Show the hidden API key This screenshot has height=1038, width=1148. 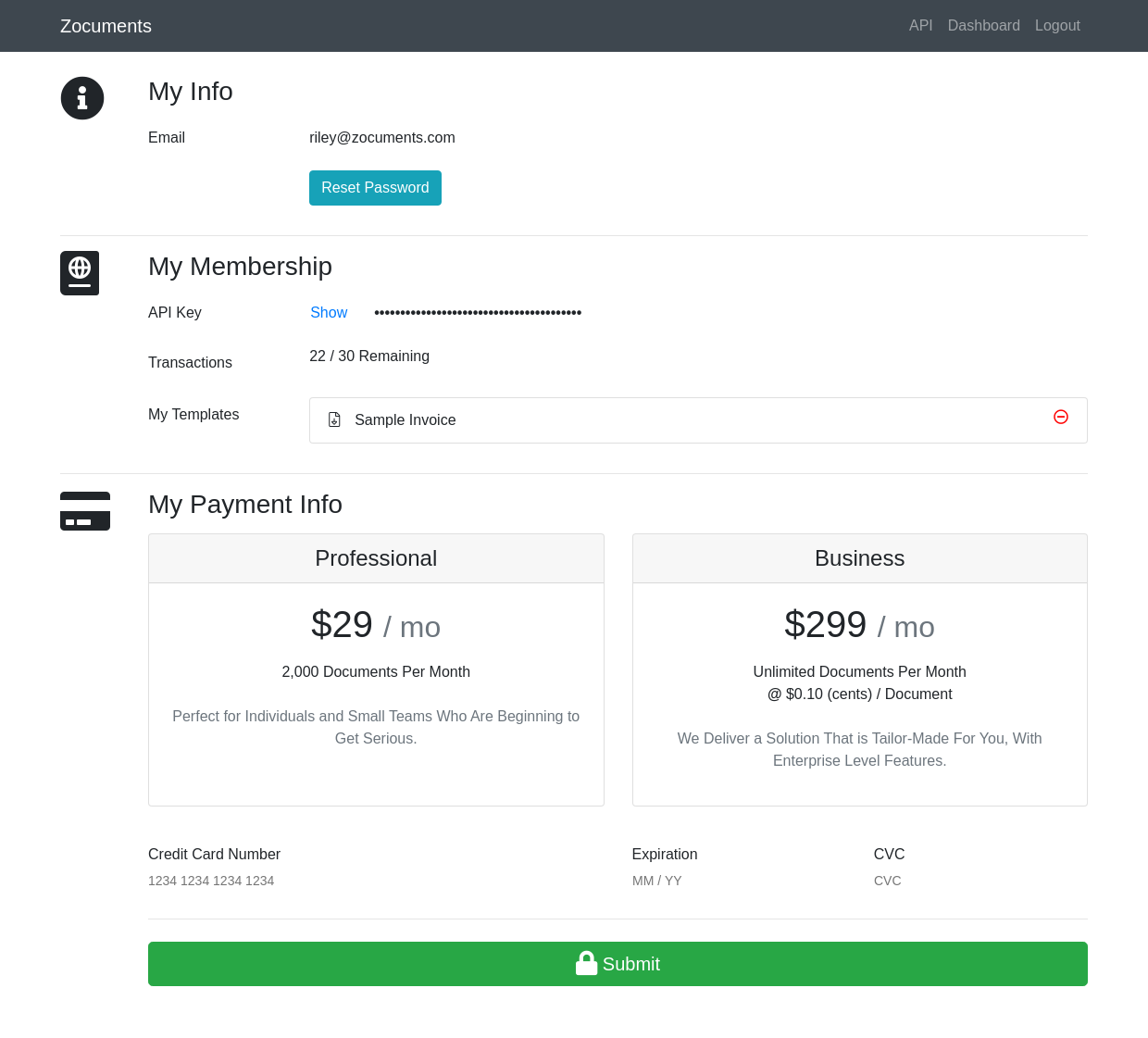(x=329, y=313)
